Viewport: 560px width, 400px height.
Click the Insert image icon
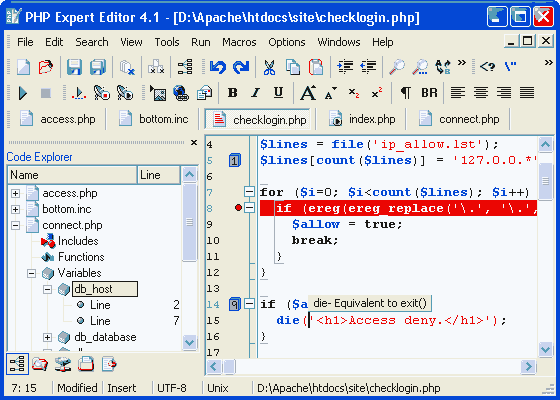(x=158, y=93)
